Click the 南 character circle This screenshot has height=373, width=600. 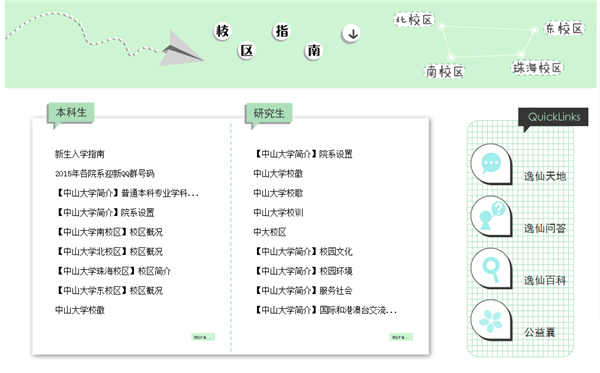(x=313, y=50)
